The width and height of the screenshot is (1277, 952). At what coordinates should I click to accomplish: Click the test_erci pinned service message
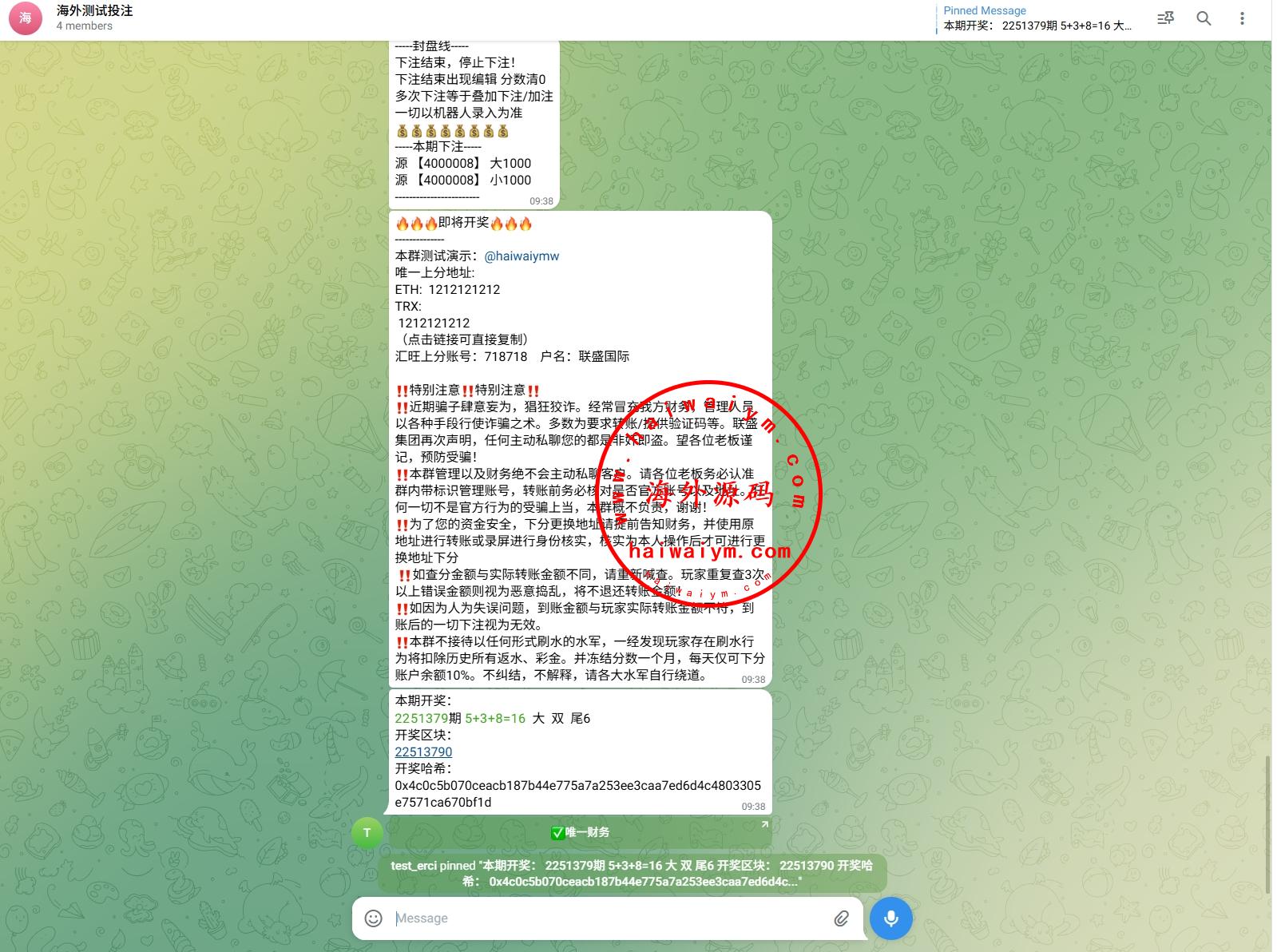632,873
